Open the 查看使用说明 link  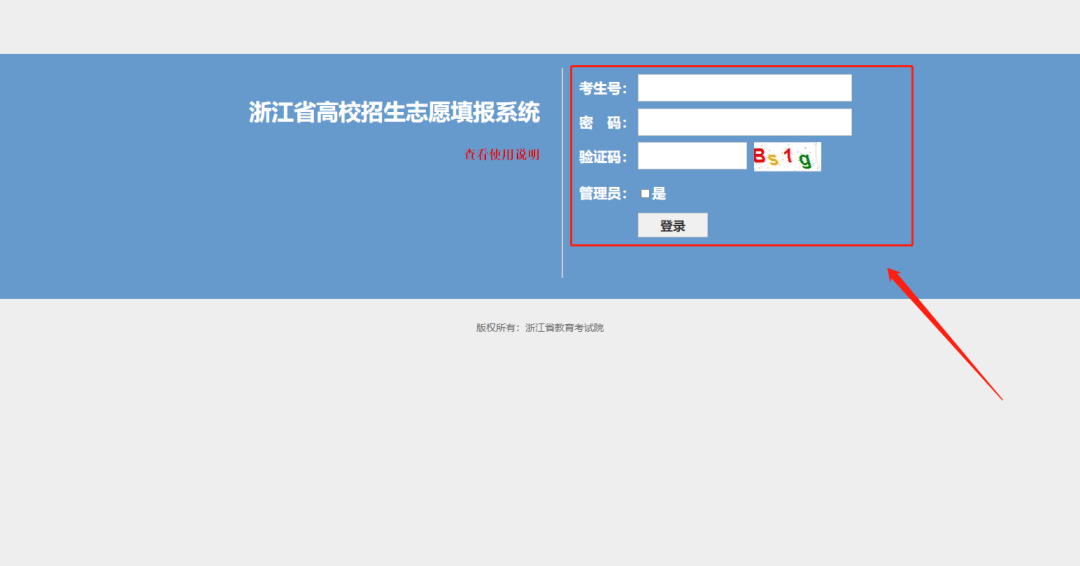(x=502, y=154)
